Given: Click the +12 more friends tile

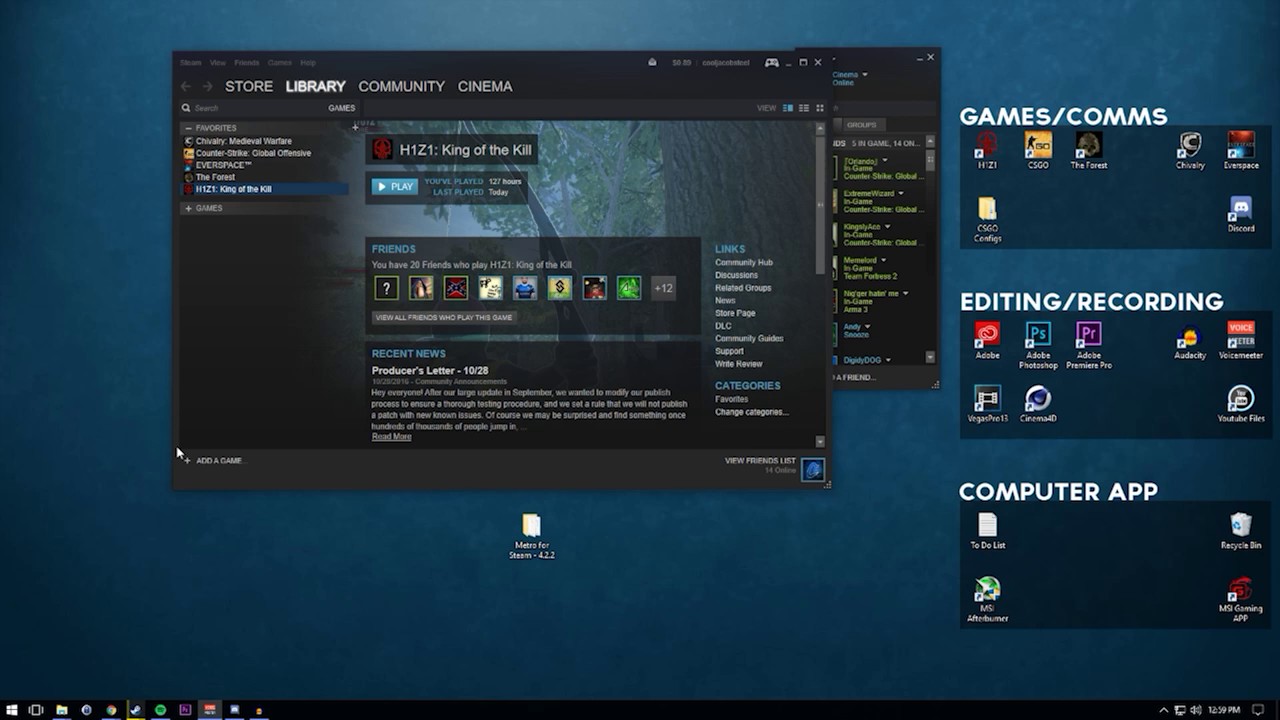Looking at the screenshot, I should click(663, 288).
